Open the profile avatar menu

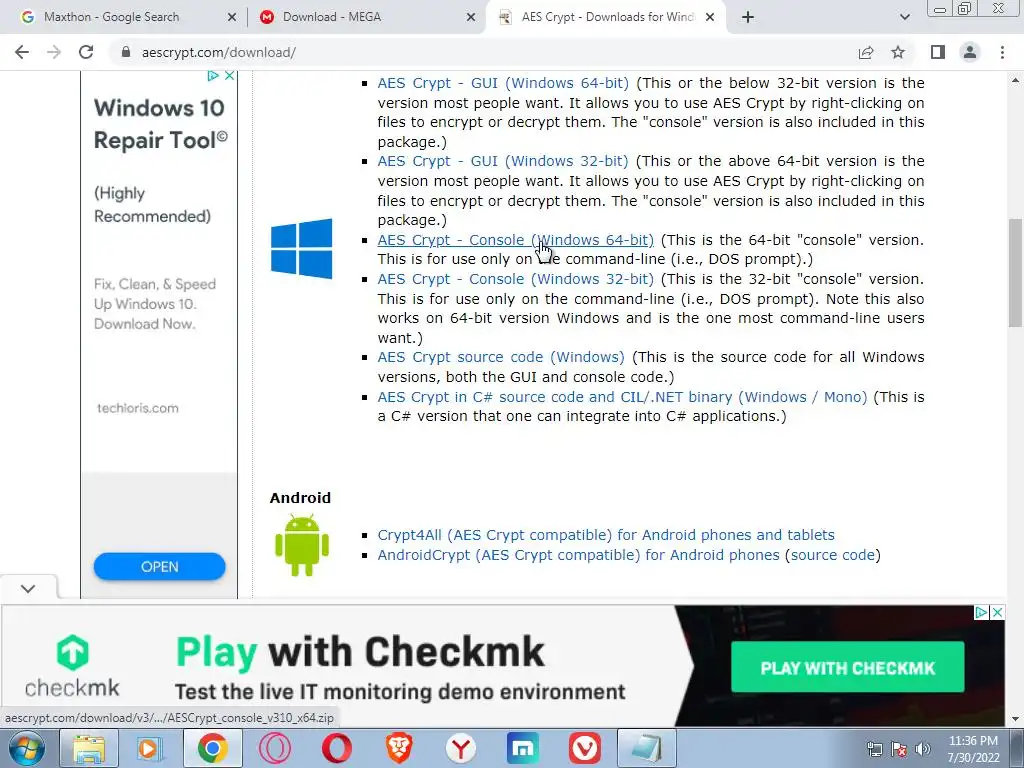[x=970, y=52]
